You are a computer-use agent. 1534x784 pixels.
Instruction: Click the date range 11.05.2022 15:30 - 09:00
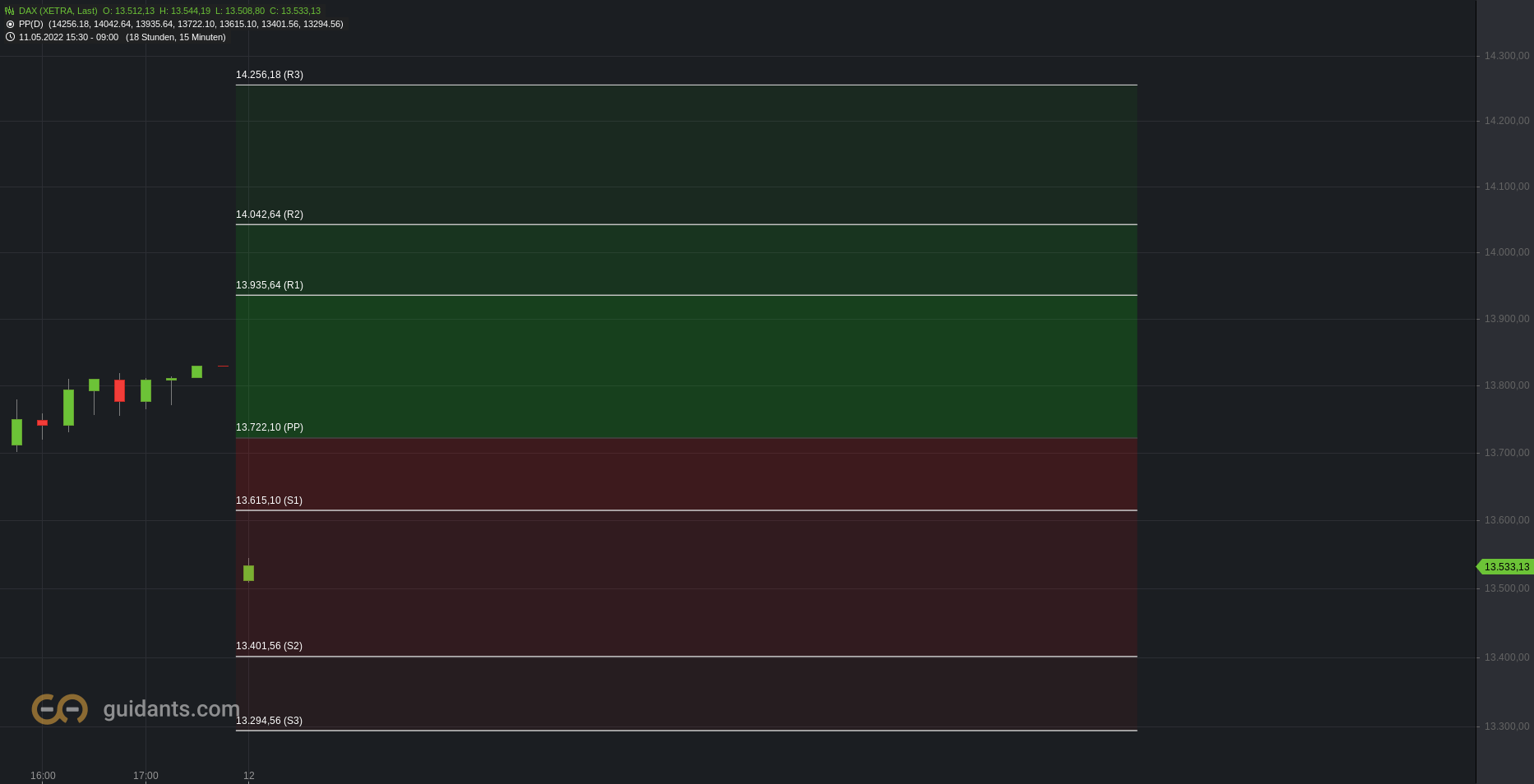68,37
